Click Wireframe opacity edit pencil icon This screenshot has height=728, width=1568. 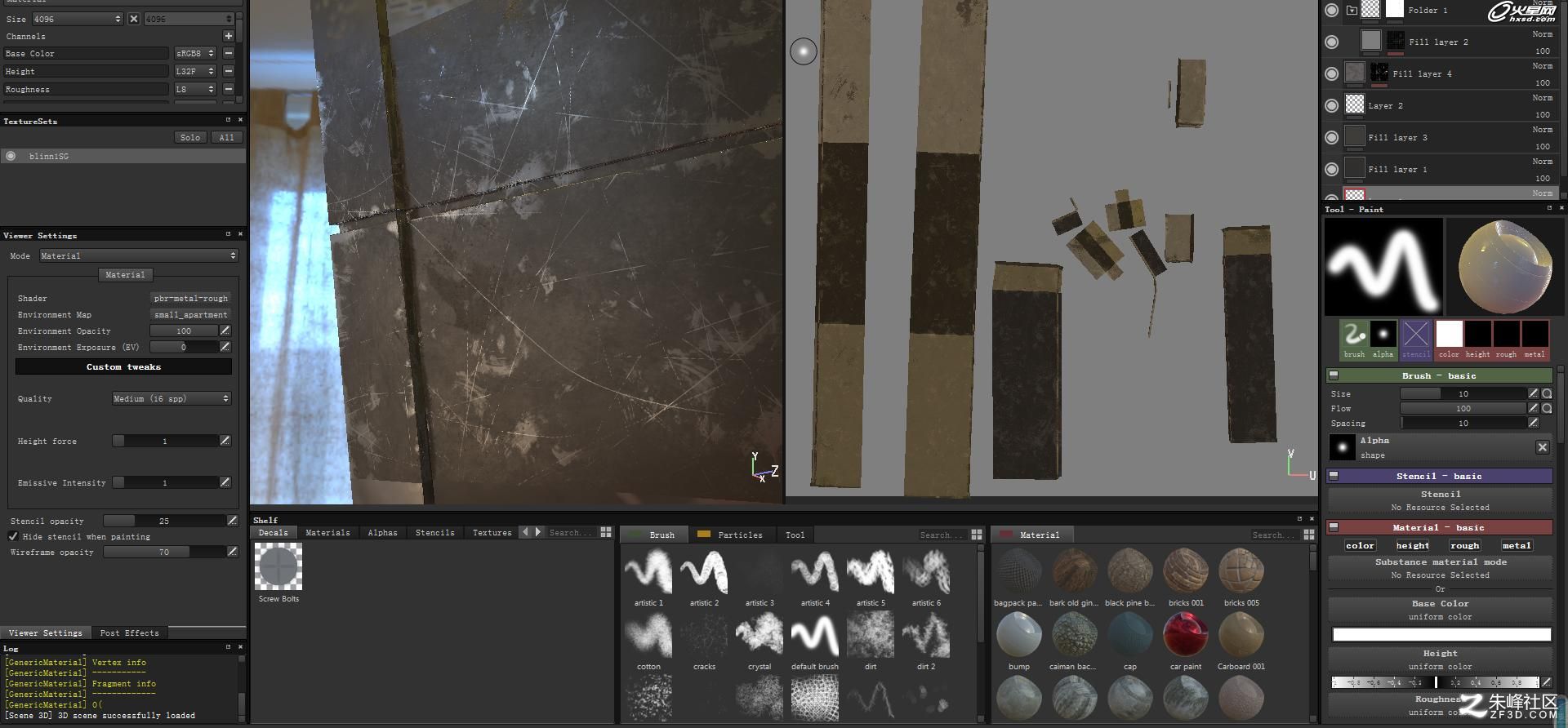(x=233, y=552)
